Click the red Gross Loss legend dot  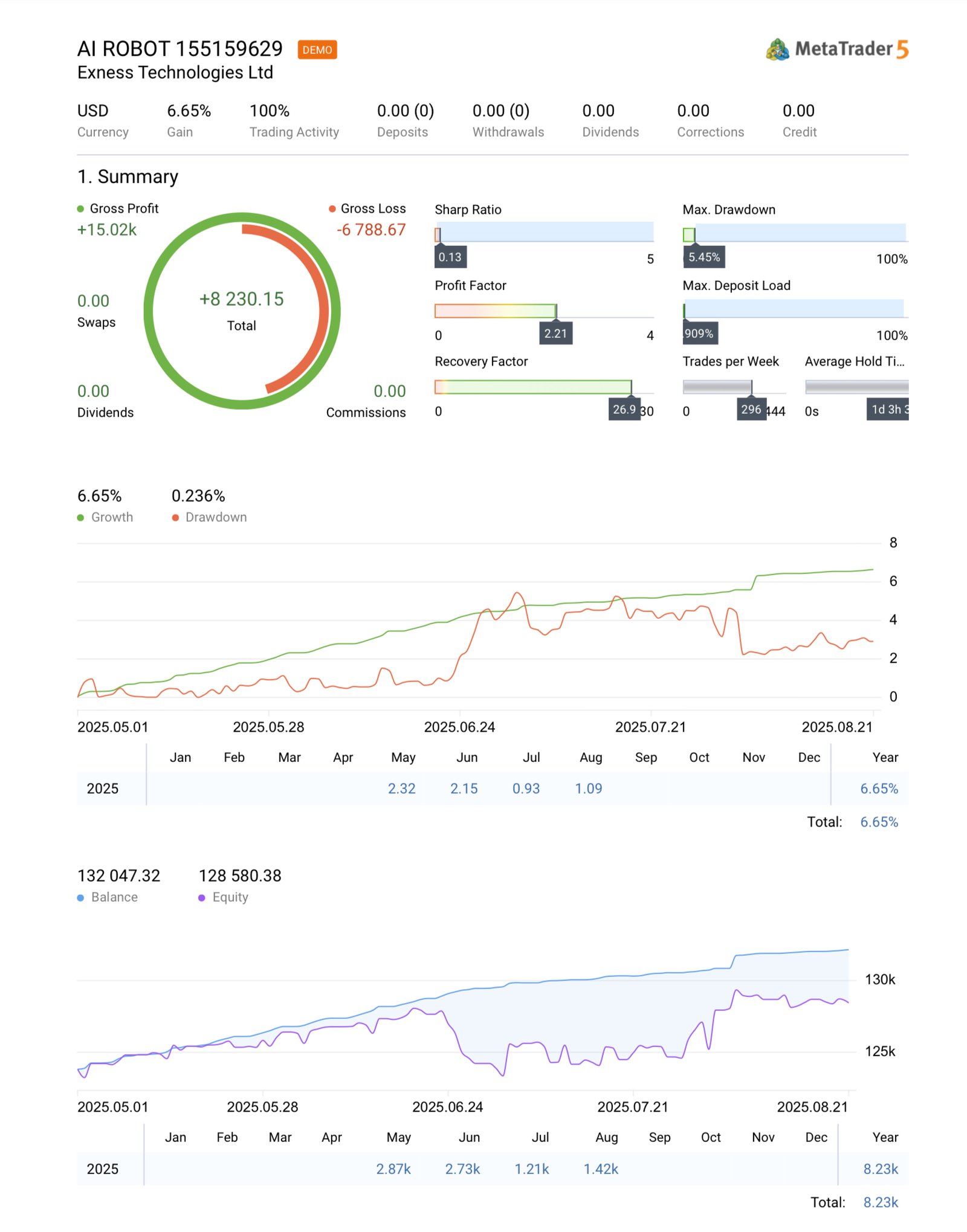coord(332,209)
